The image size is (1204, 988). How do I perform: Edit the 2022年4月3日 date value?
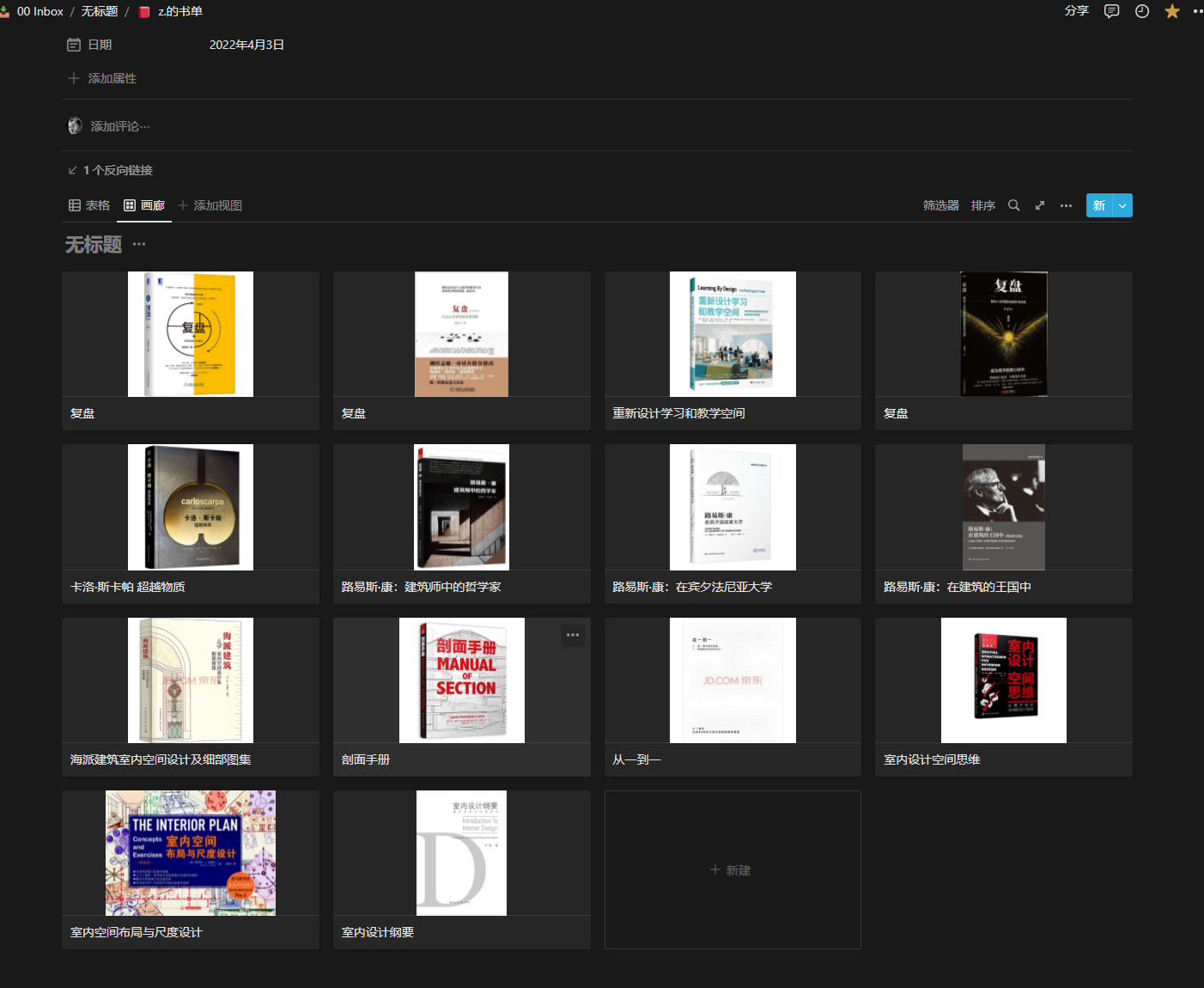point(246,45)
